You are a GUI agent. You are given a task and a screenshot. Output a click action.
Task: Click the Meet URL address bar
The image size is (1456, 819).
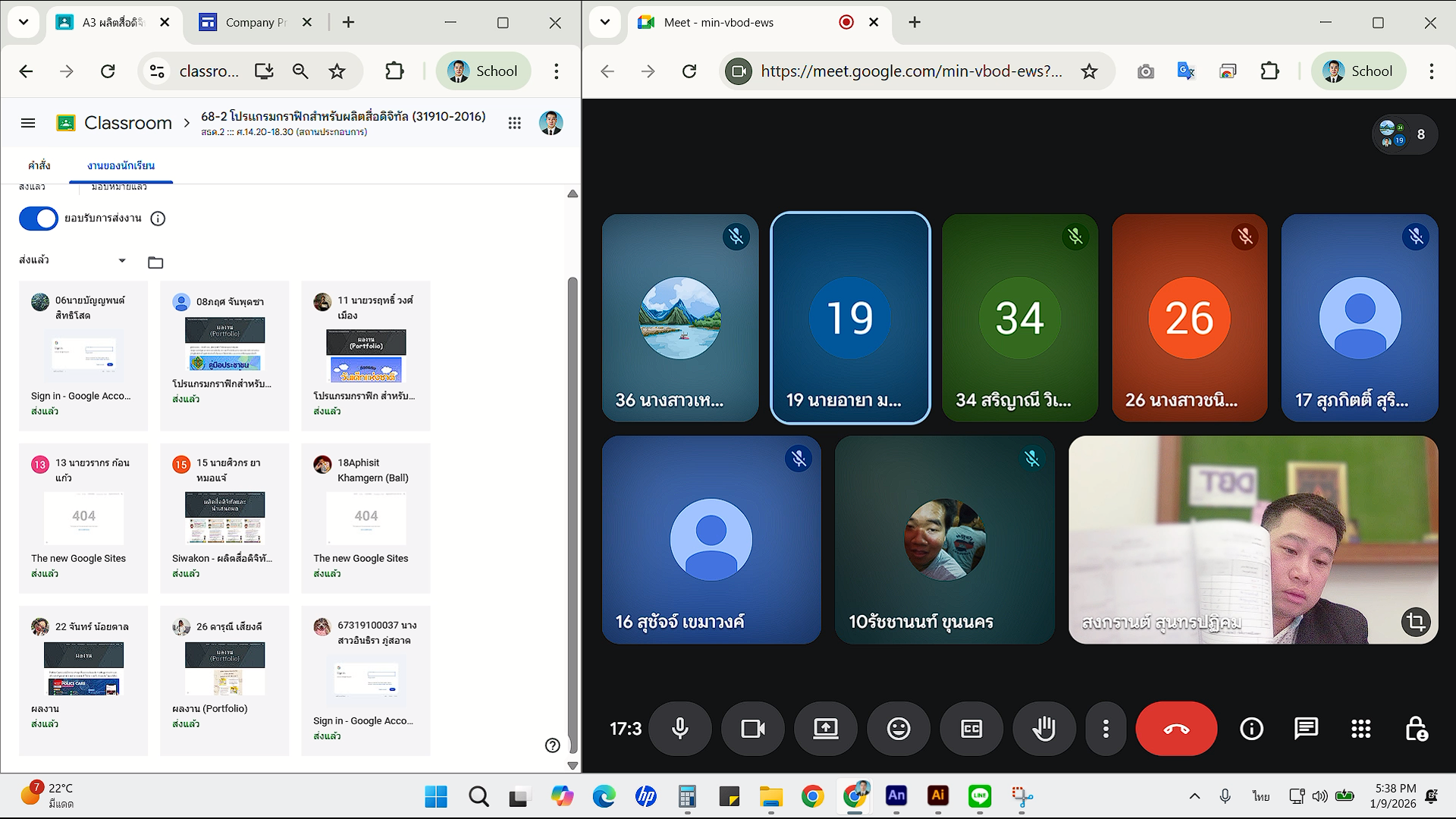click(x=912, y=71)
